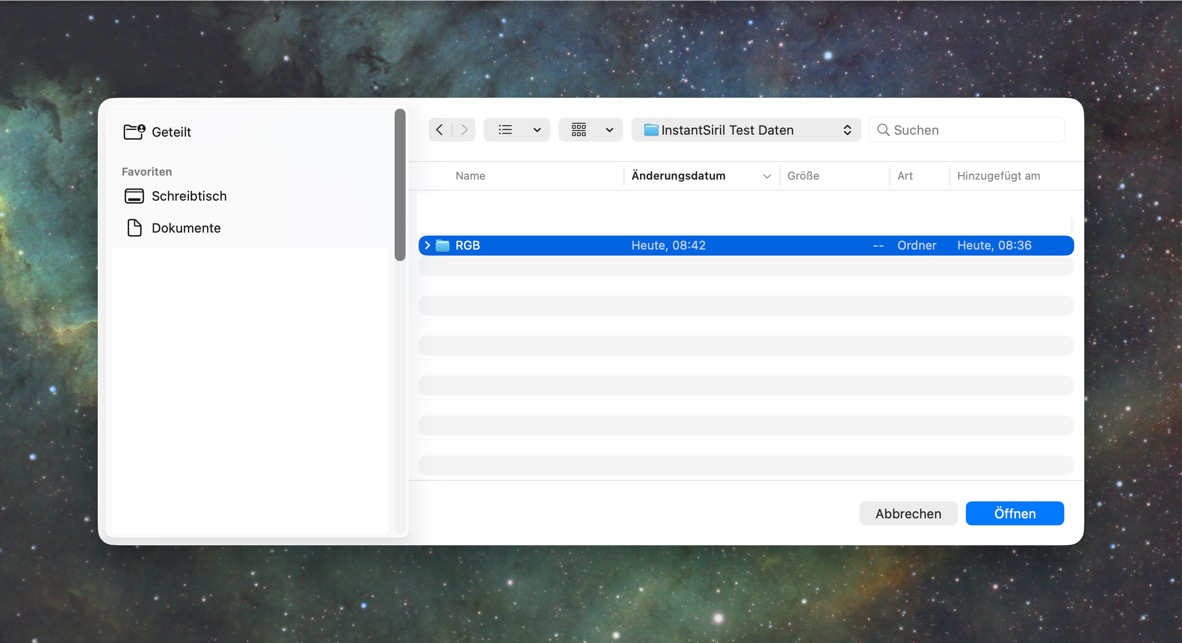
Task: Toggle sort direction arrow for Änderungsdatum
Action: pos(767,176)
